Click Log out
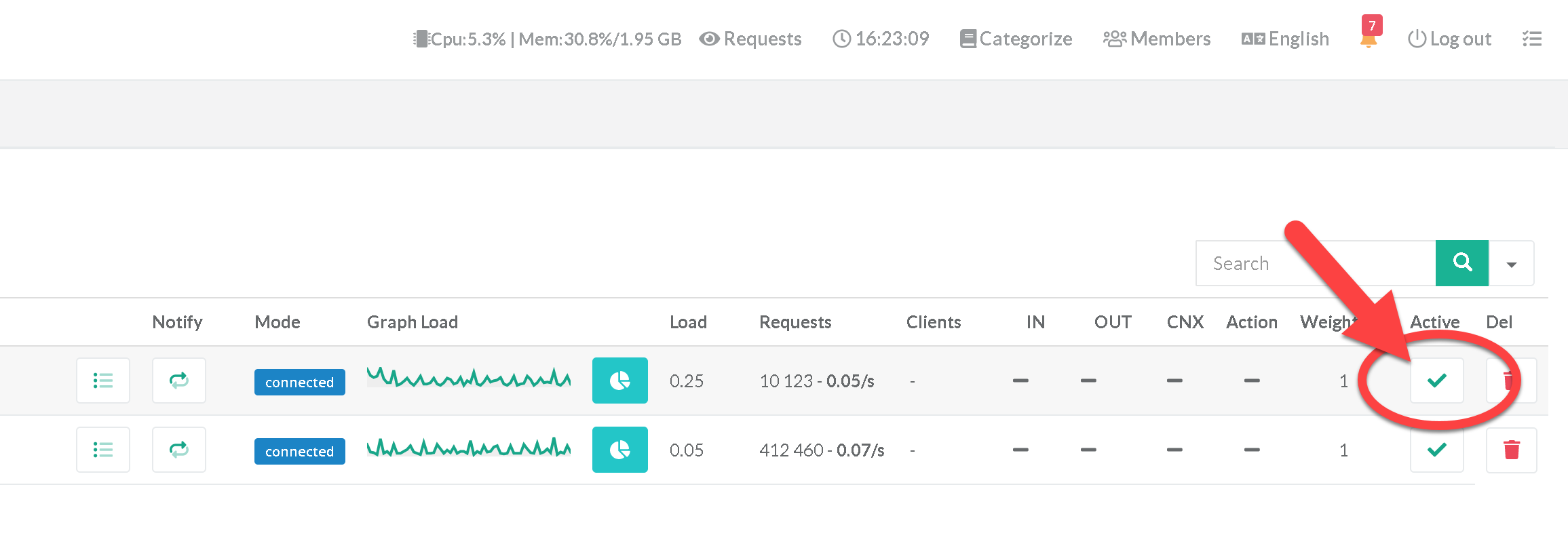 [x=1449, y=39]
